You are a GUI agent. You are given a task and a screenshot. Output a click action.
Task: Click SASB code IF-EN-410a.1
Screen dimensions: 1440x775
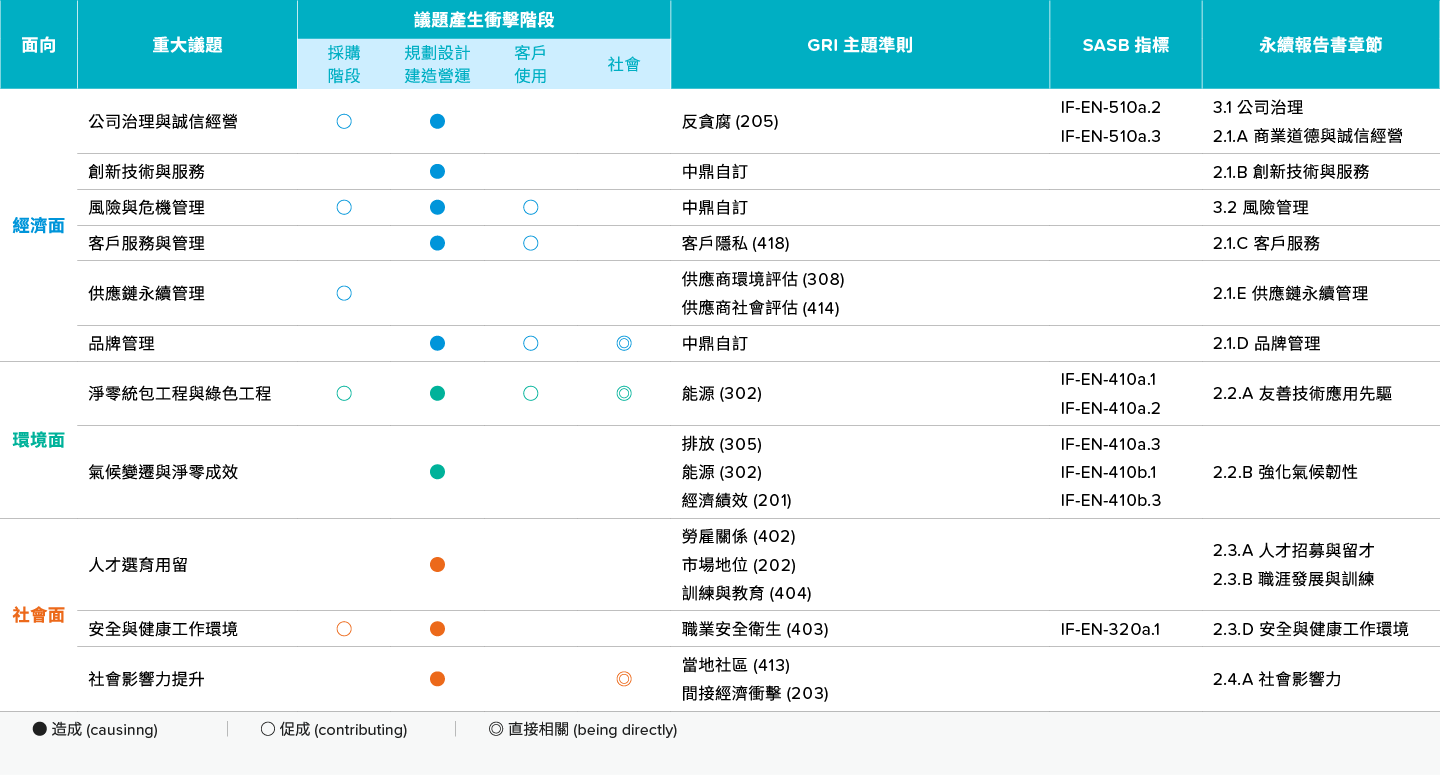tap(1108, 379)
